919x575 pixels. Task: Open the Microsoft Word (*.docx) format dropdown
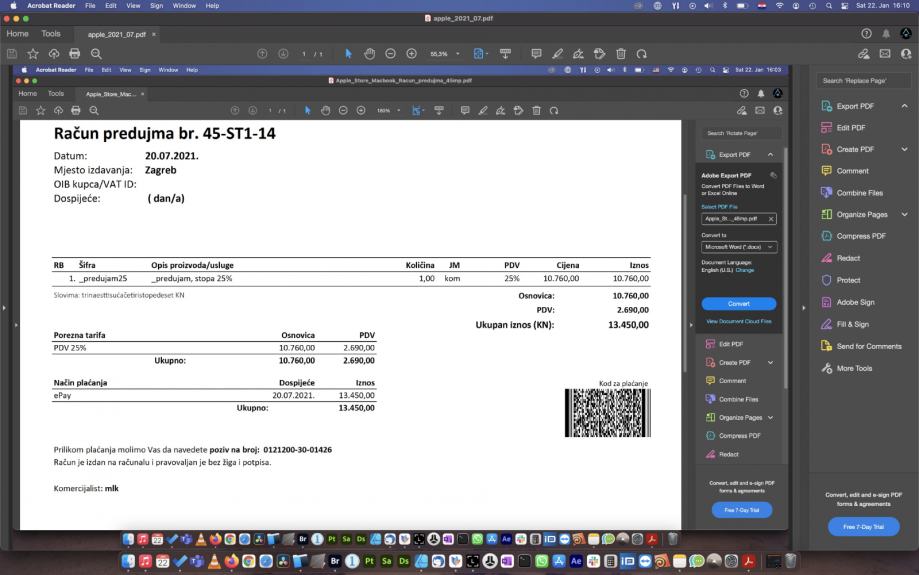click(739, 246)
